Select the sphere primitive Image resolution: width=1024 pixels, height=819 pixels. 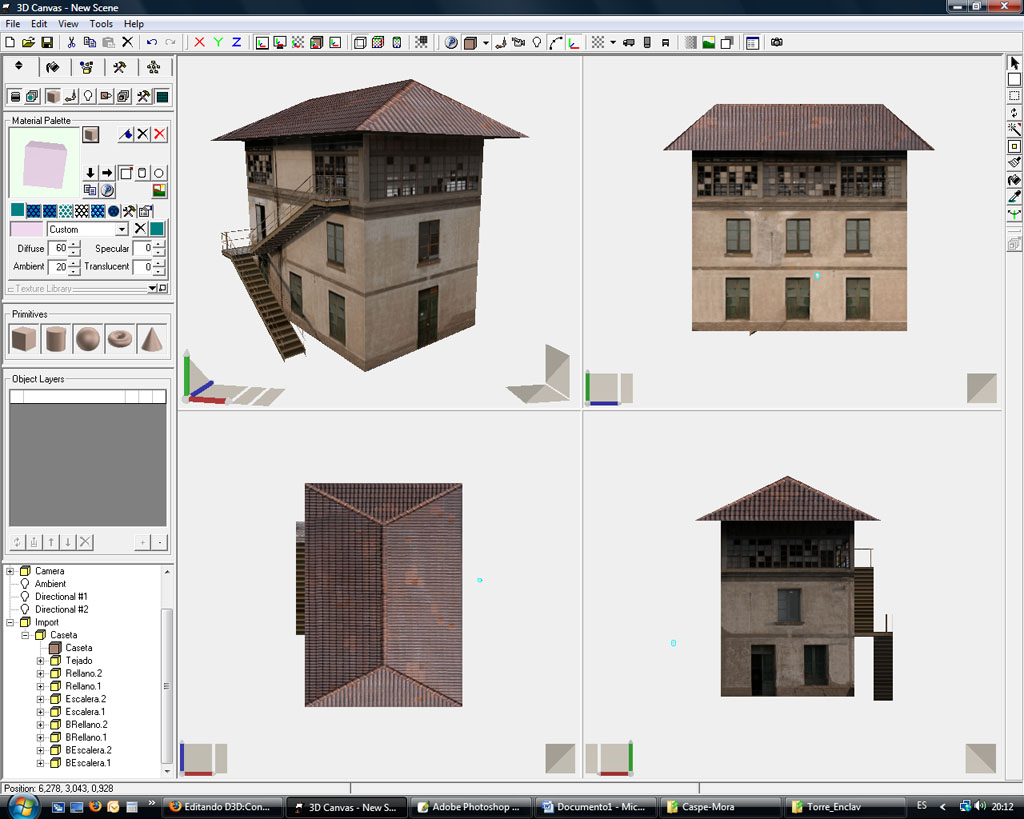(88, 339)
